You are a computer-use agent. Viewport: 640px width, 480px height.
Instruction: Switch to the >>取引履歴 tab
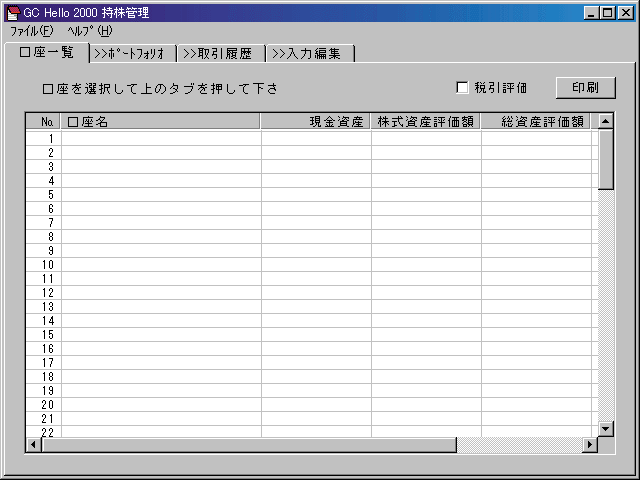coord(221,53)
